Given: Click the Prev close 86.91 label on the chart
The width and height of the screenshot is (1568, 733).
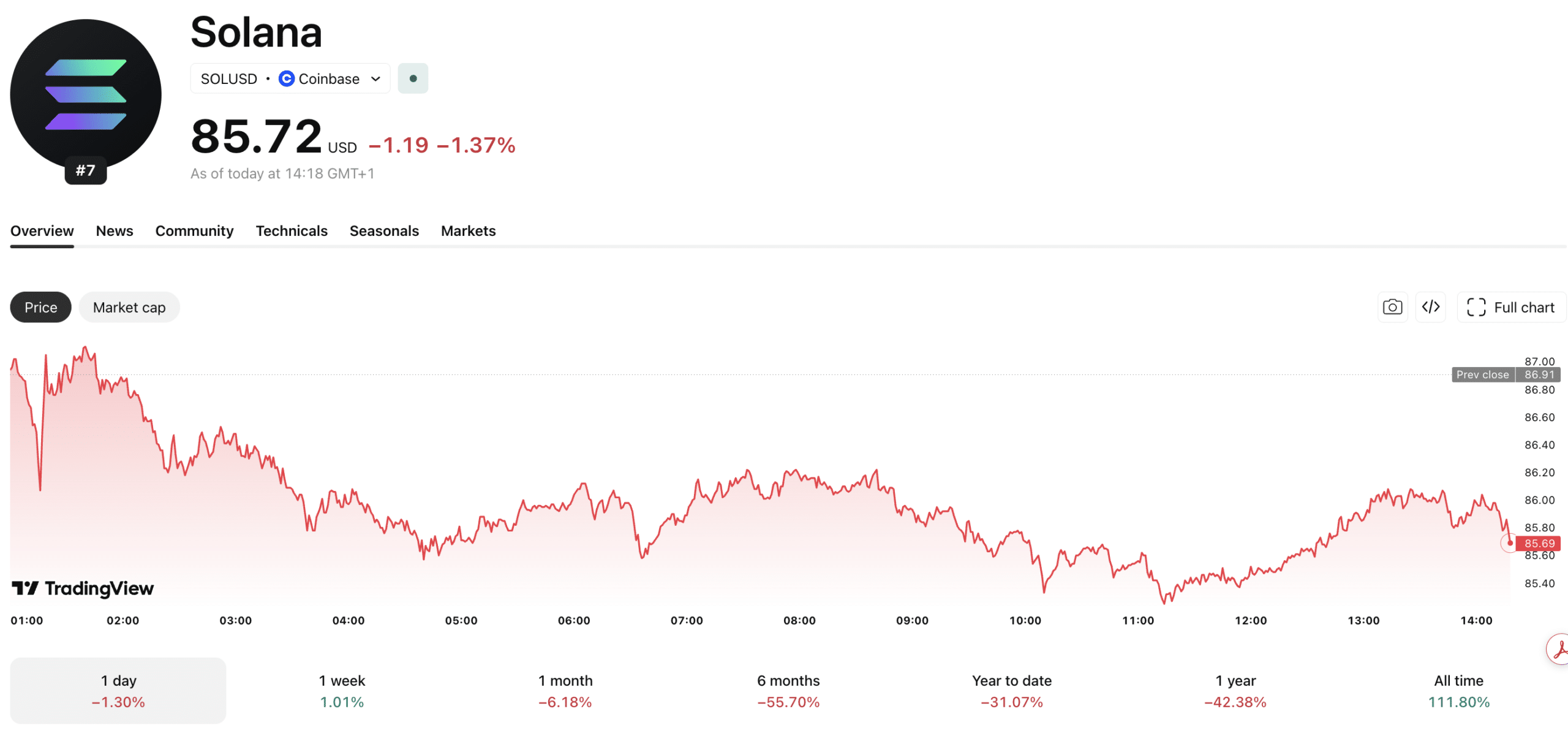Looking at the screenshot, I should click(1506, 374).
